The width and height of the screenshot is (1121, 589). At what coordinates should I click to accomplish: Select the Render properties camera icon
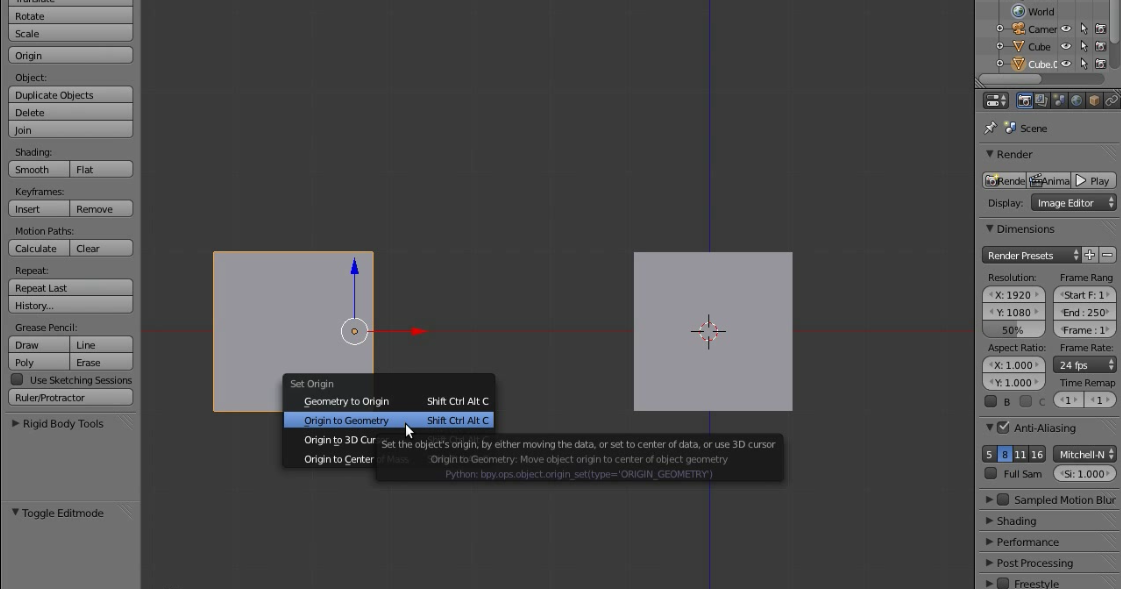1025,100
